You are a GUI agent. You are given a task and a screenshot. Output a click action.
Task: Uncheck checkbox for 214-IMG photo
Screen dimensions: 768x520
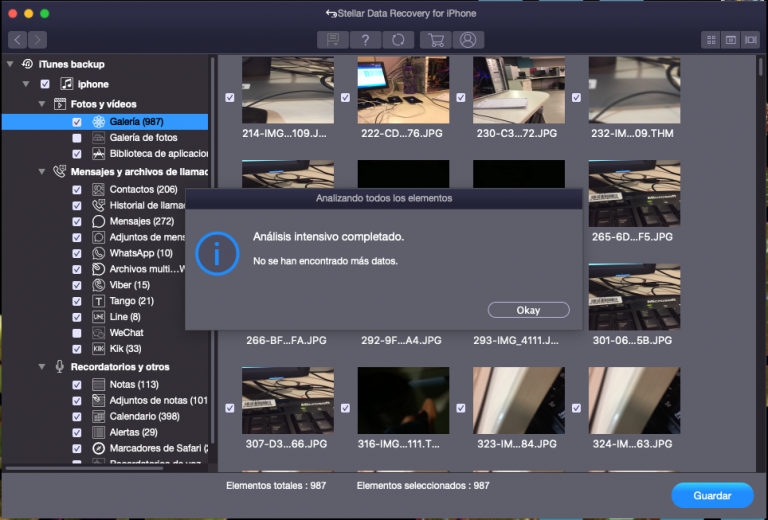230,97
